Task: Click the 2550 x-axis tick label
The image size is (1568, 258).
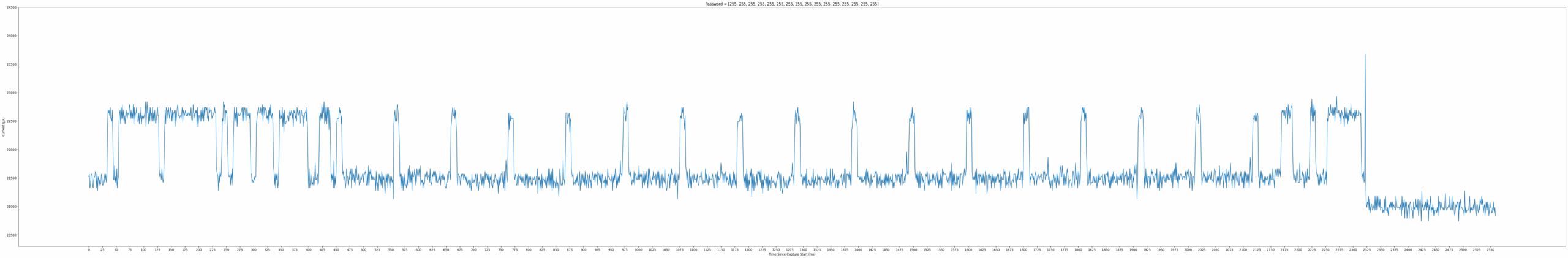Action: click(1490, 250)
